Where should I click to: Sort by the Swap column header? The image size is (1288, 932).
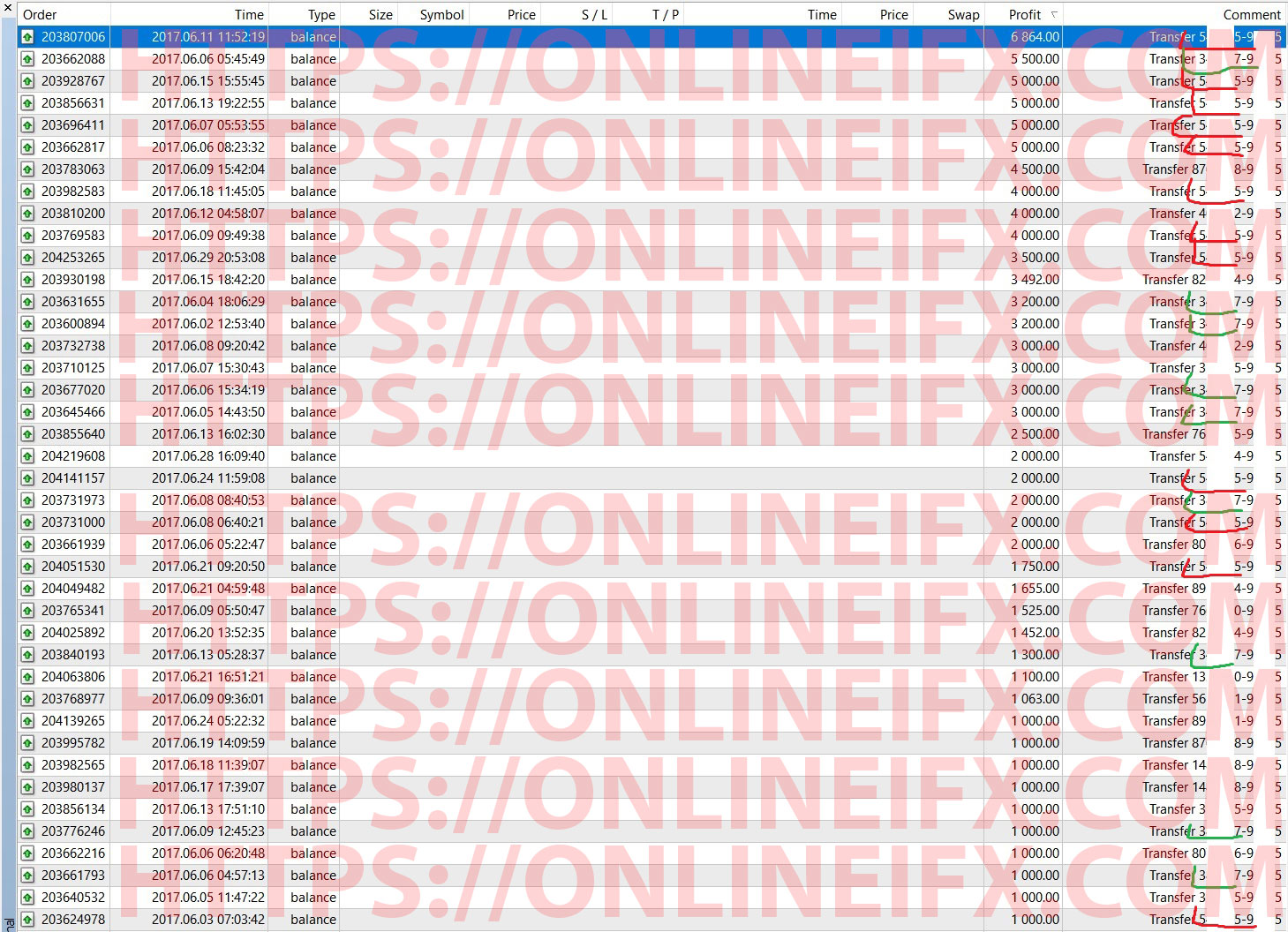pyautogui.click(x=963, y=14)
